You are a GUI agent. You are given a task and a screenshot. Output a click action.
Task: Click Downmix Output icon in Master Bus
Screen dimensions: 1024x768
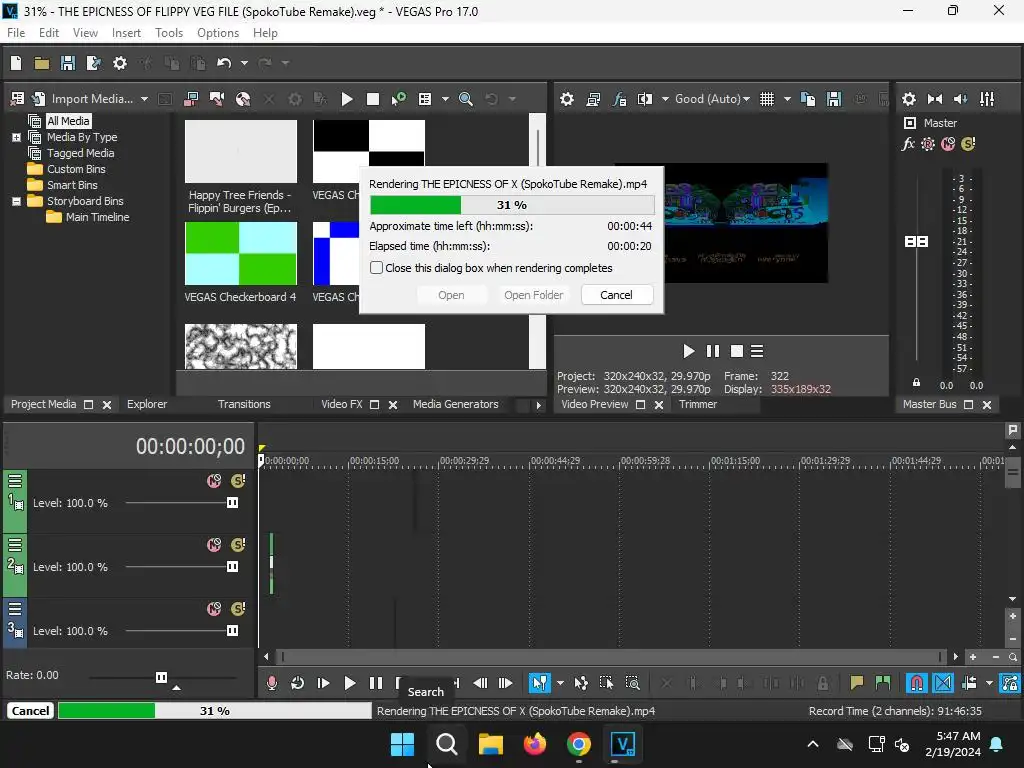[x=935, y=99]
